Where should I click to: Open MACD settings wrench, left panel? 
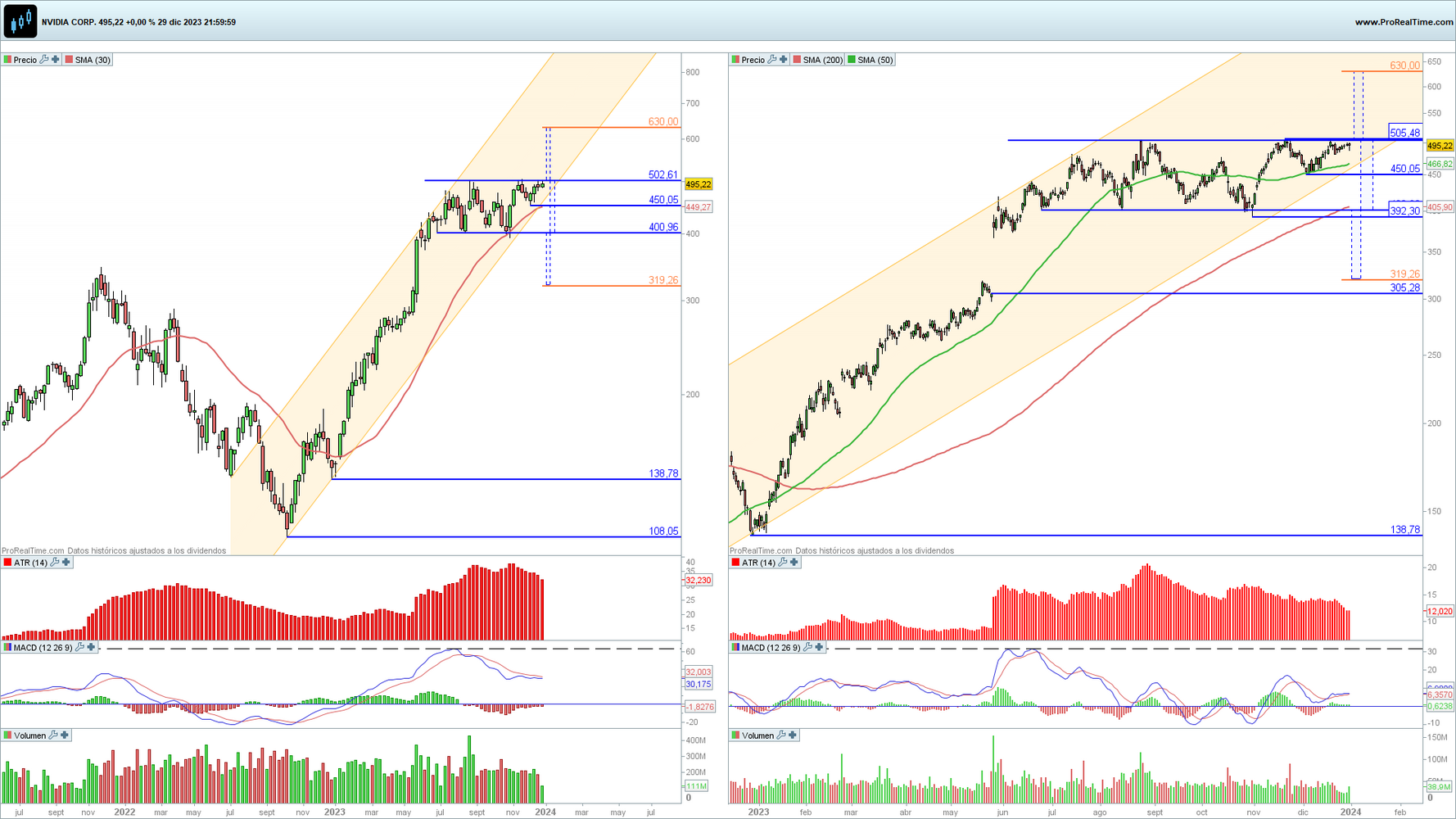pos(79,648)
